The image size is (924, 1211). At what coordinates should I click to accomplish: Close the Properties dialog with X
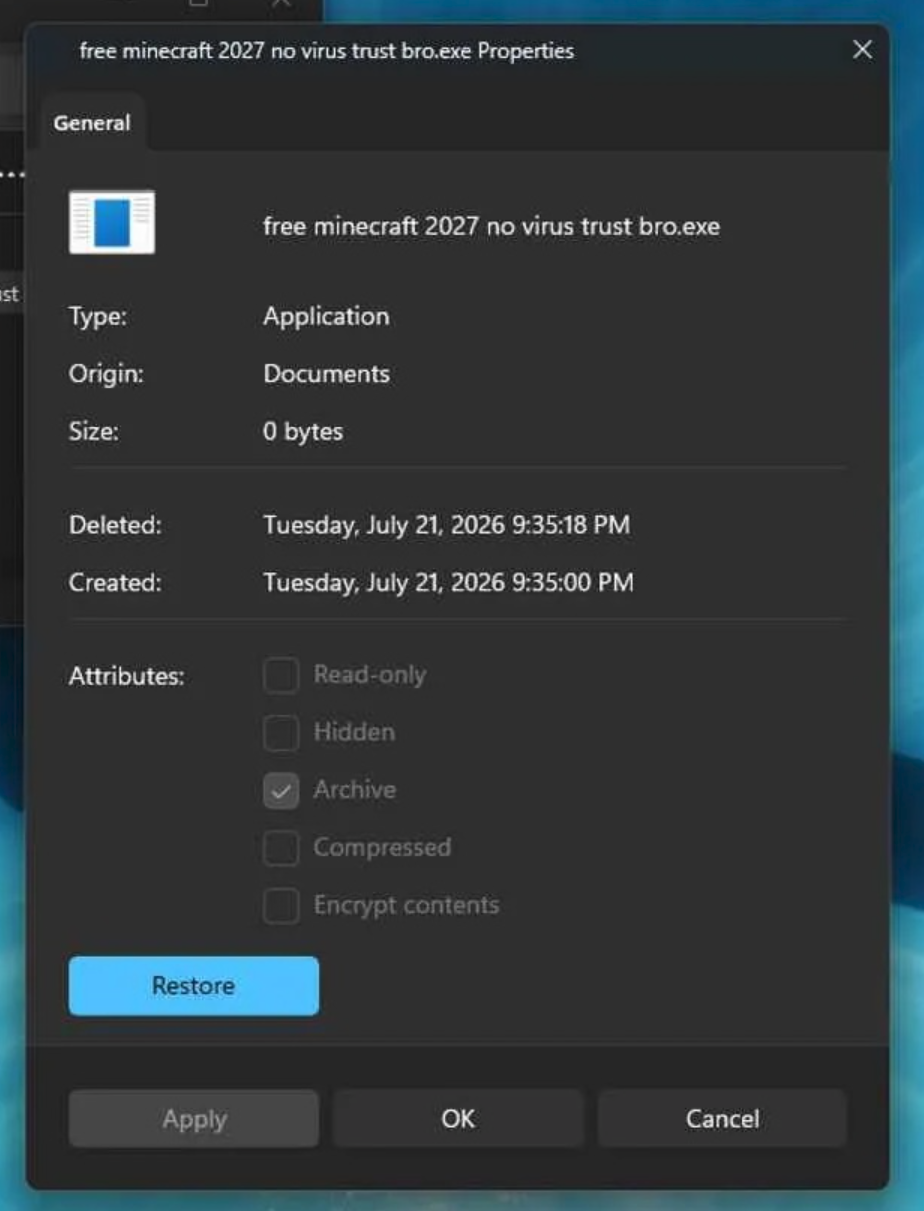pos(862,50)
